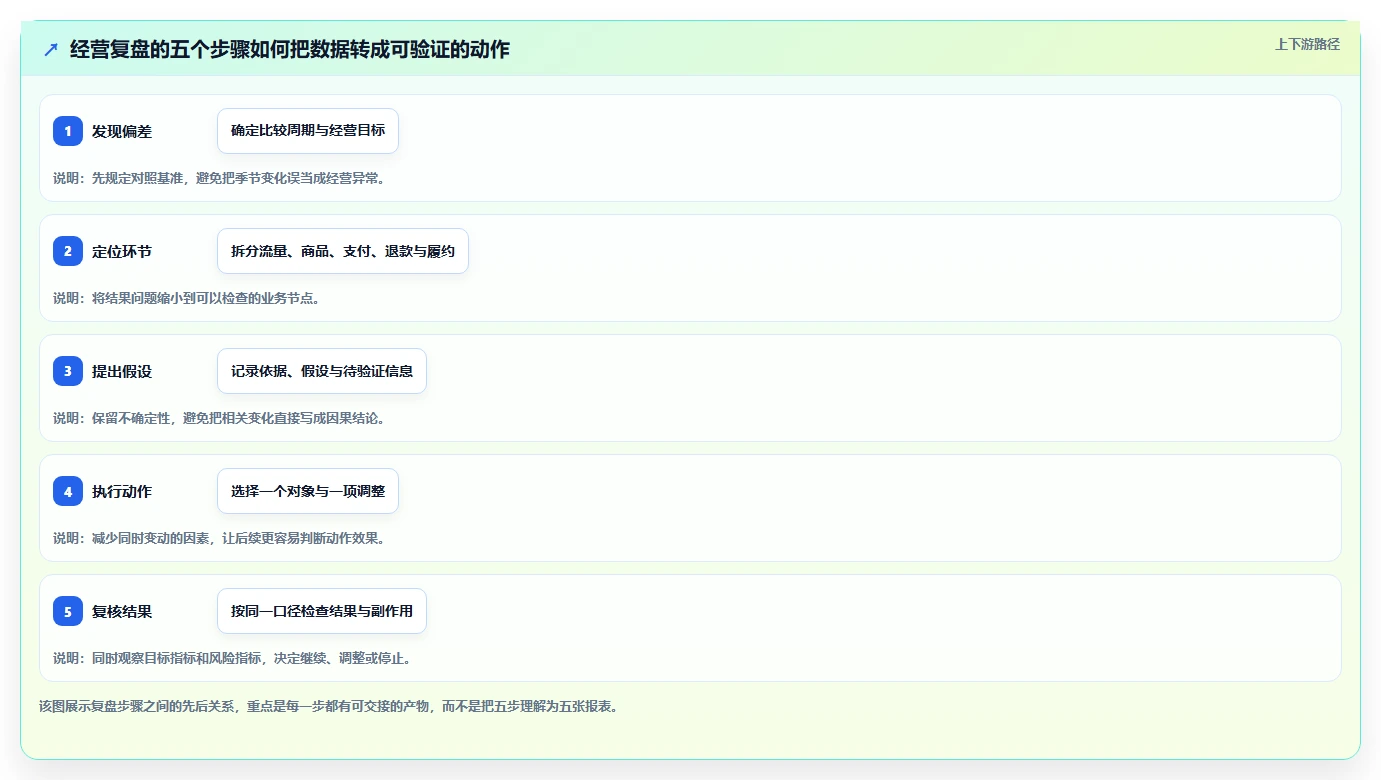
Task: Click the 发现偏差 step label
Action: (x=122, y=131)
